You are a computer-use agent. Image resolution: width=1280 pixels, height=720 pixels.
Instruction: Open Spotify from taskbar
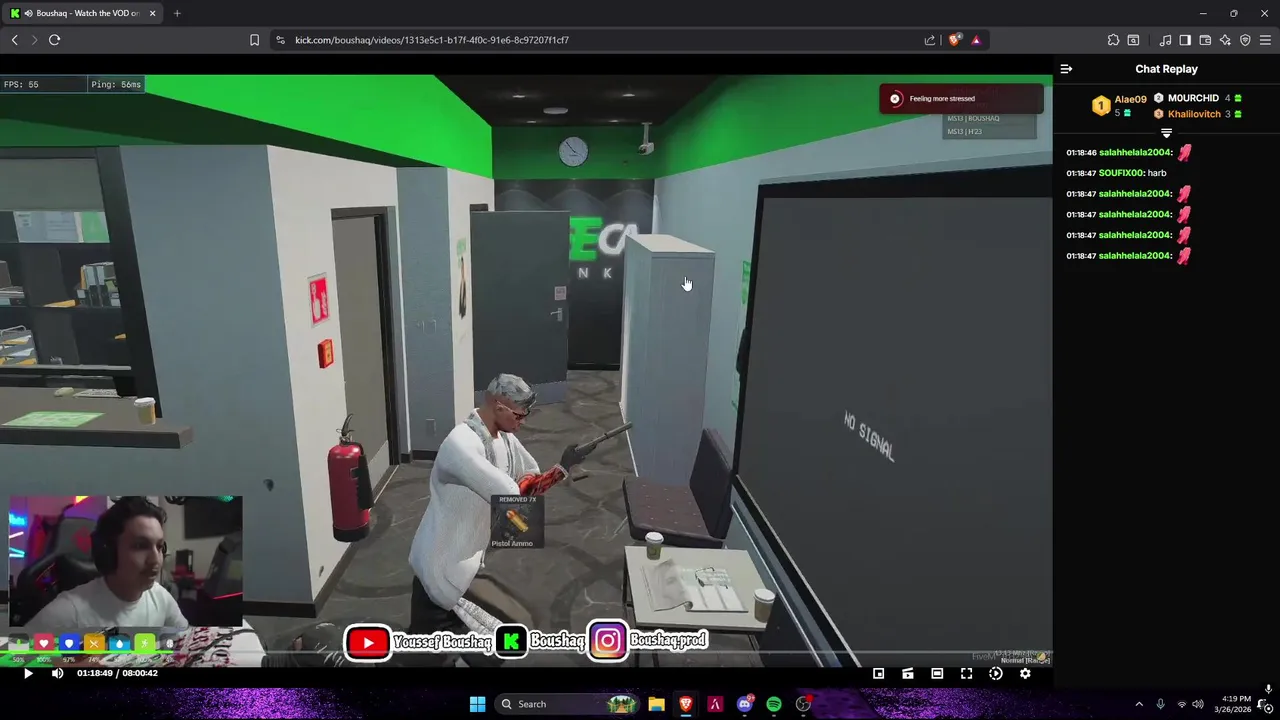(774, 704)
